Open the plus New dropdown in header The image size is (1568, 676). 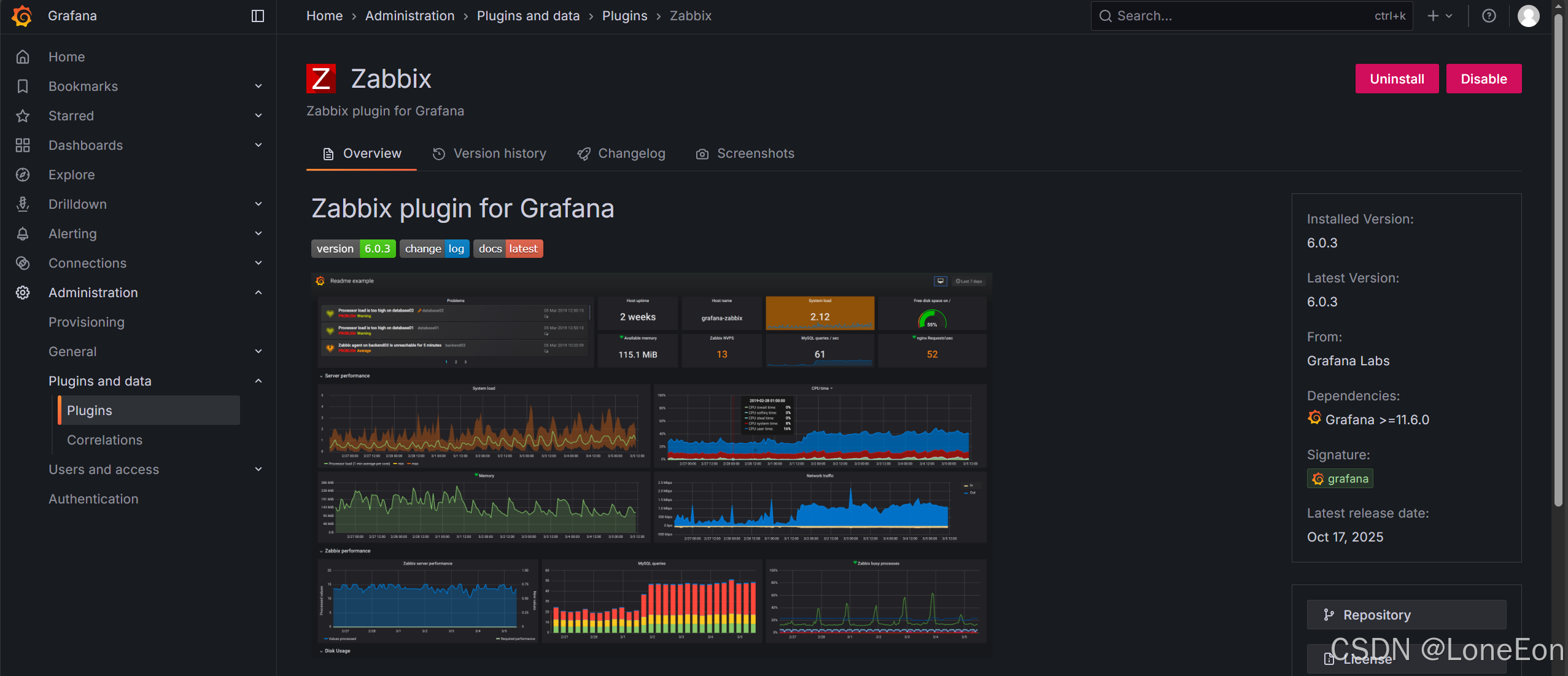(x=1439, y=16)
